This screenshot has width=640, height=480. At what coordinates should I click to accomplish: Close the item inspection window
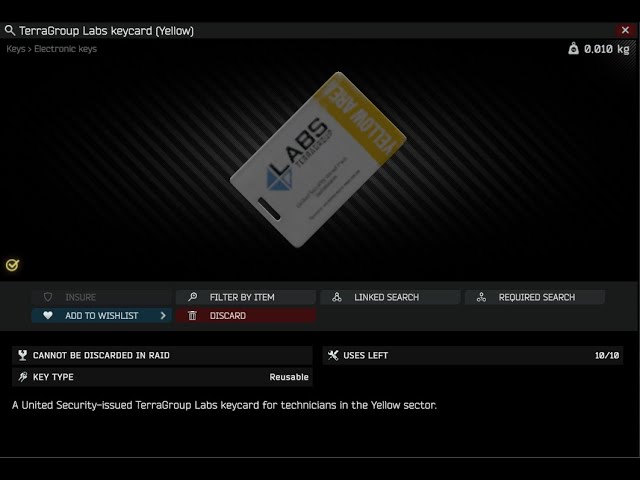tap(625, 30)
